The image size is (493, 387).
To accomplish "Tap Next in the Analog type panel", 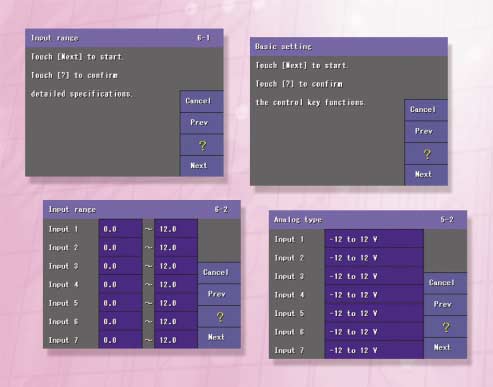I will coord(446,348).
